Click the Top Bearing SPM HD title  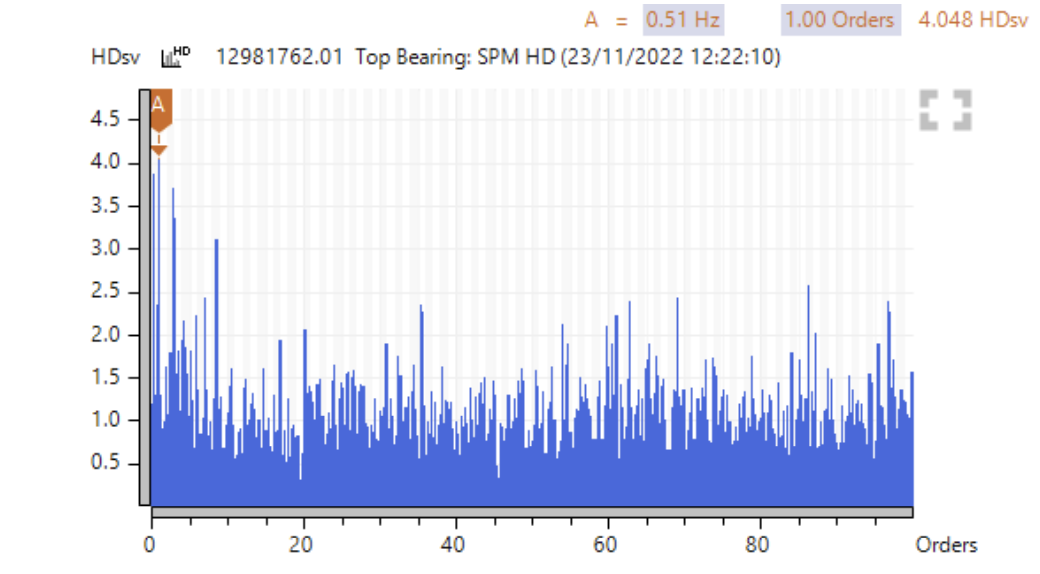pyautogui.click(x=498, y=57)
